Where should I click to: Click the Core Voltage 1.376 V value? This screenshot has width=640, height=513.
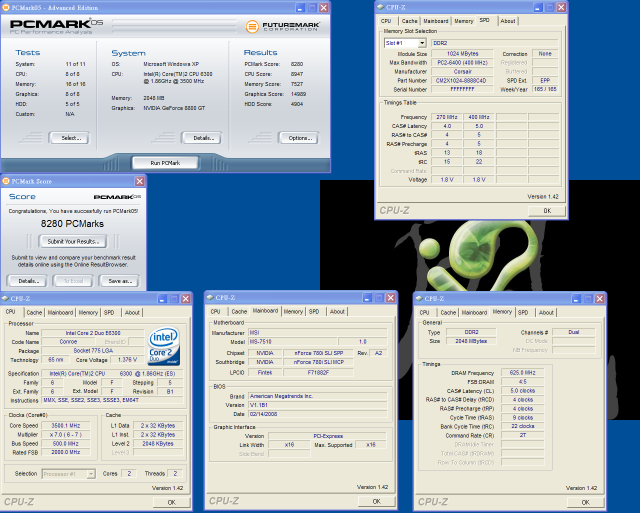pos(127,360)
